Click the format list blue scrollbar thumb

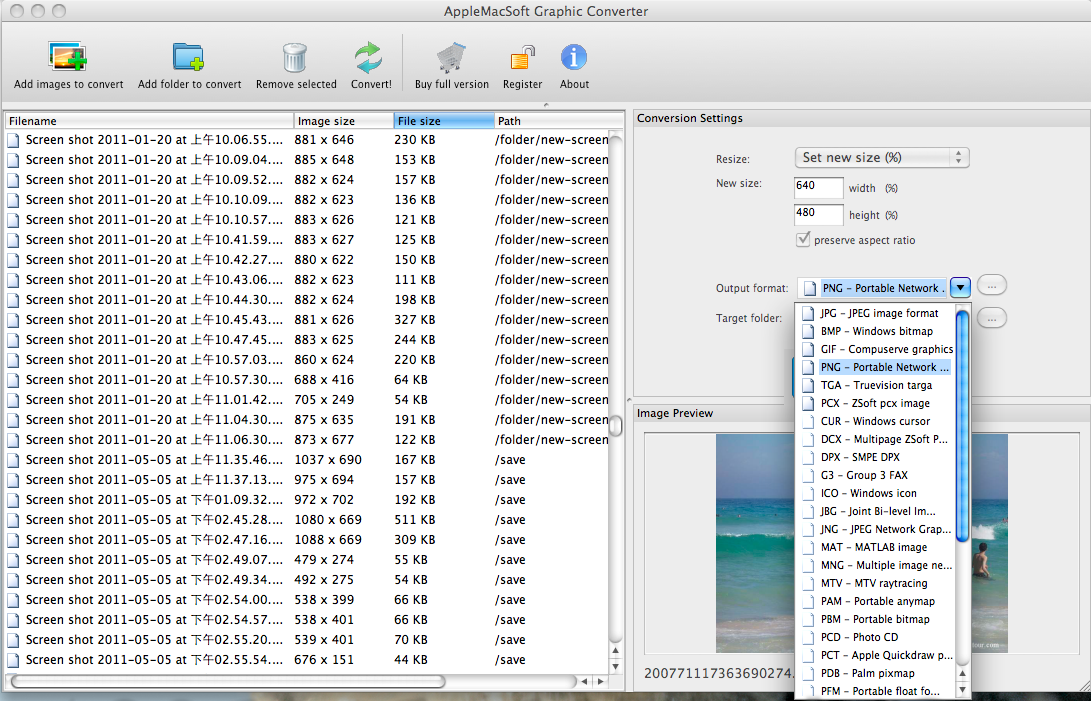point(963,426)
